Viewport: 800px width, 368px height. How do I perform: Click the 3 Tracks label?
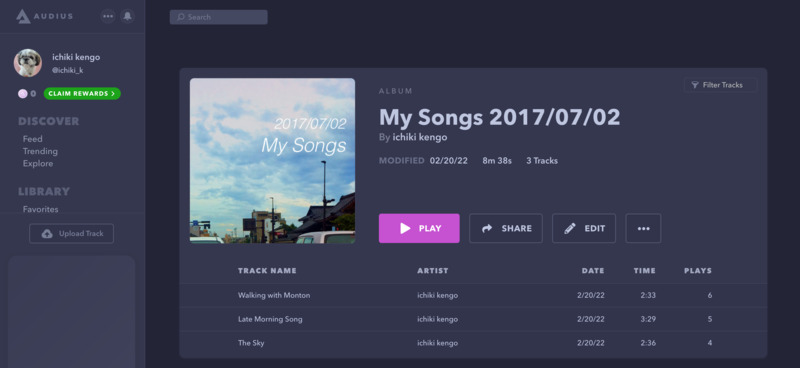click(x=542, y=161)
